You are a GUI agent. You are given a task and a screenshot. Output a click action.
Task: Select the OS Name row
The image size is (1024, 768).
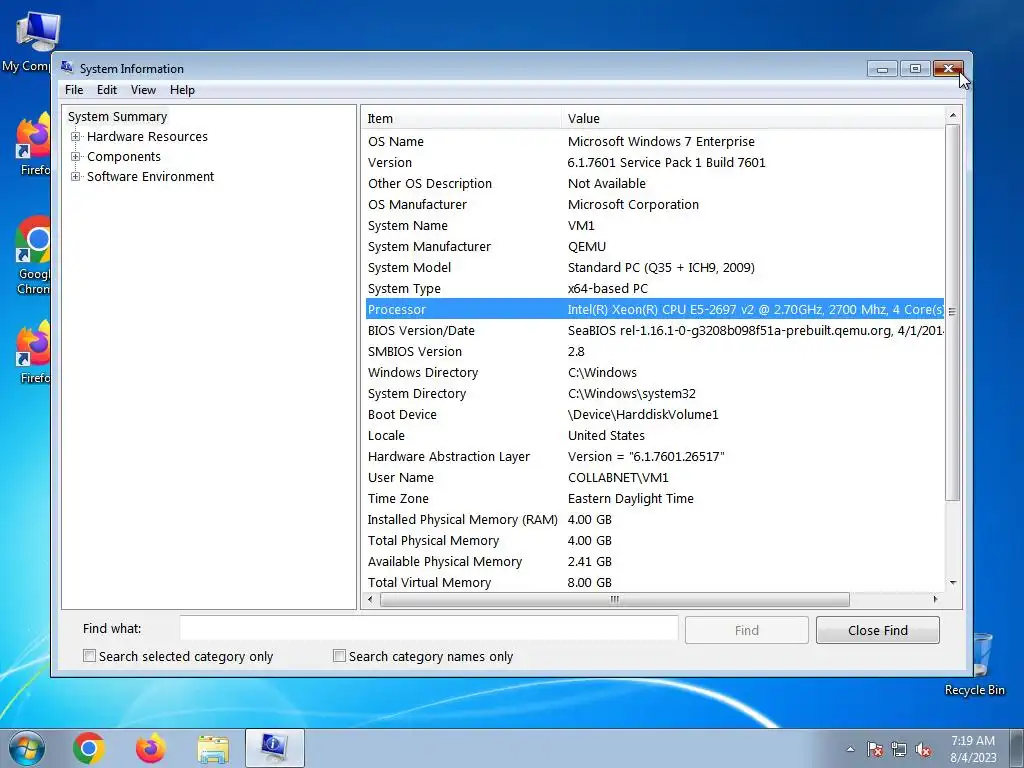coord(654,141)
